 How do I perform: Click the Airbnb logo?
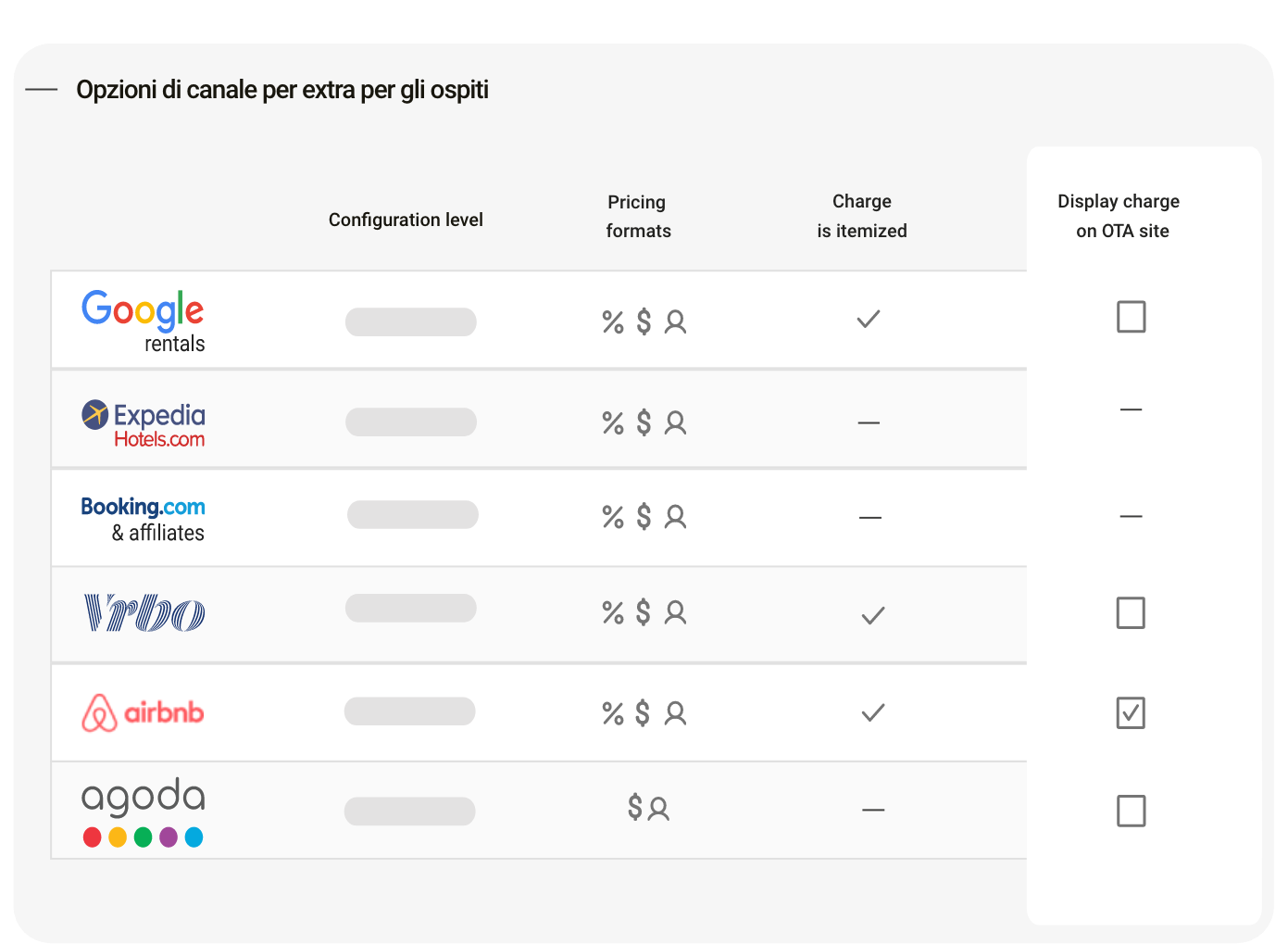(x=144, y=712)
